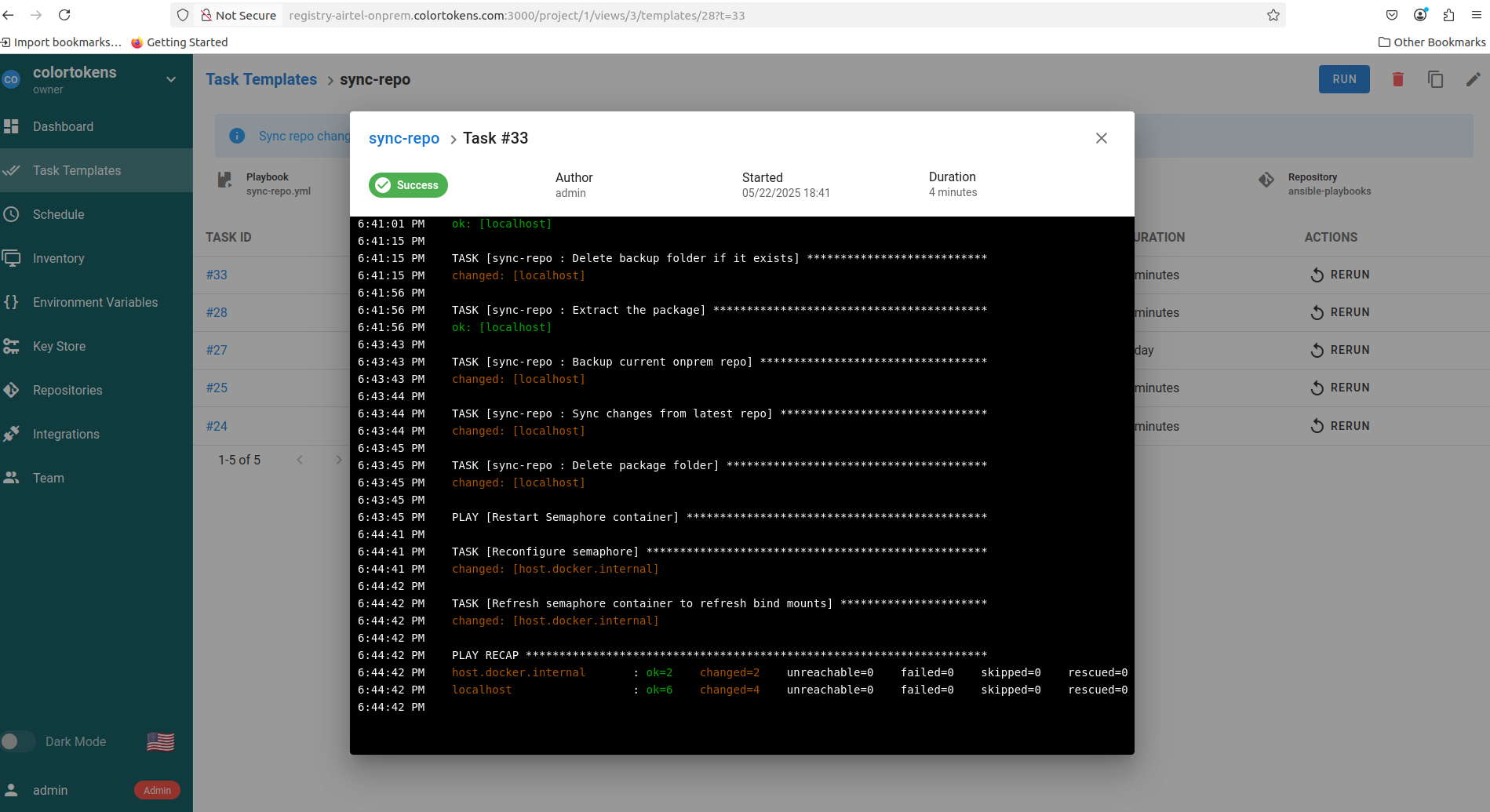This screenshot has height=812, width=1490.
Task: Expand the colortokens project dropdown
Action: click(171, 79)
